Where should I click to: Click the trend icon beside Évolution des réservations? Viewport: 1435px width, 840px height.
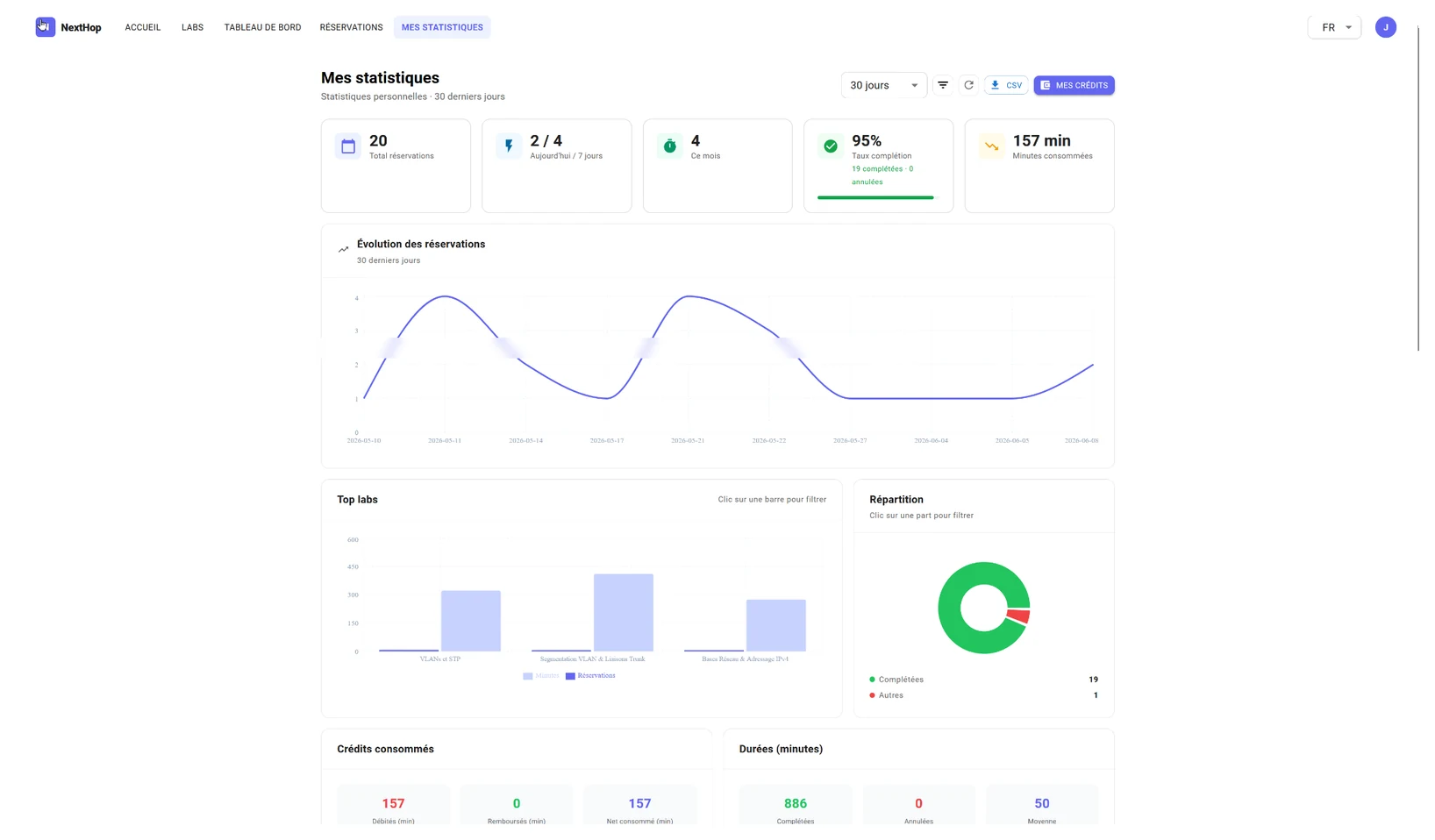click(x=344, y=250)
